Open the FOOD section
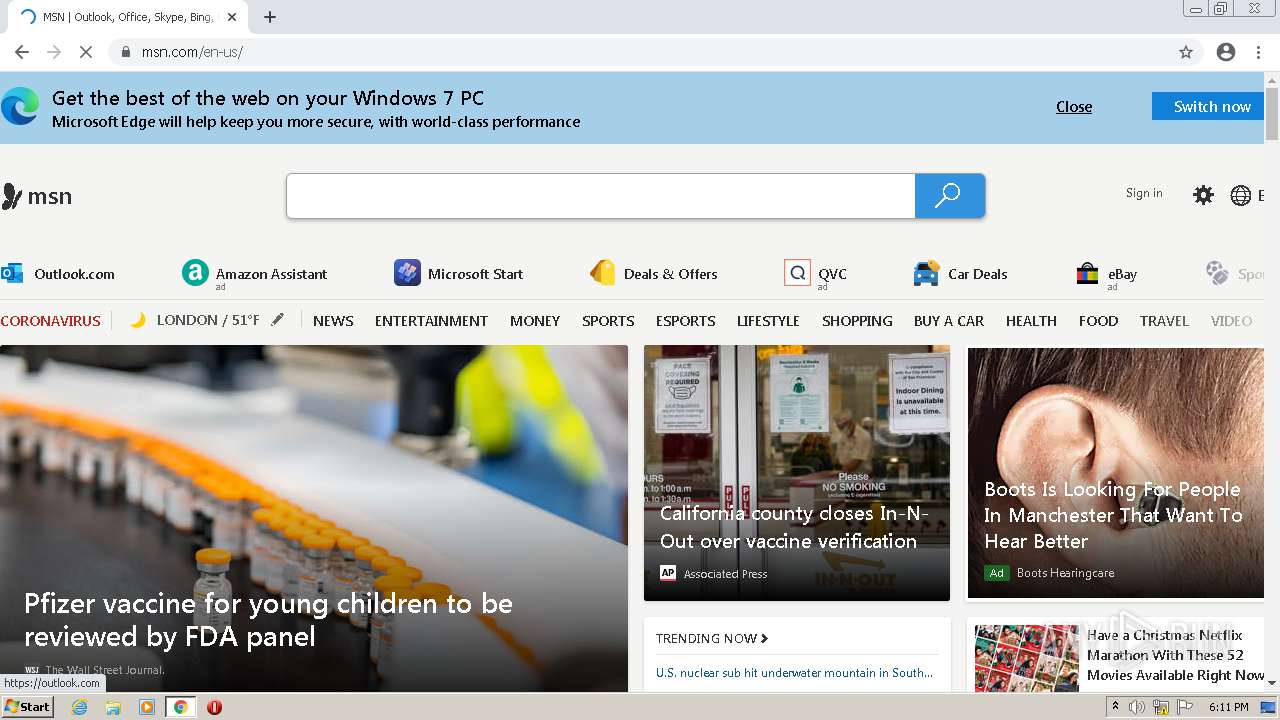Screen dimensions: 1280x720 [x=1098, y=321]
